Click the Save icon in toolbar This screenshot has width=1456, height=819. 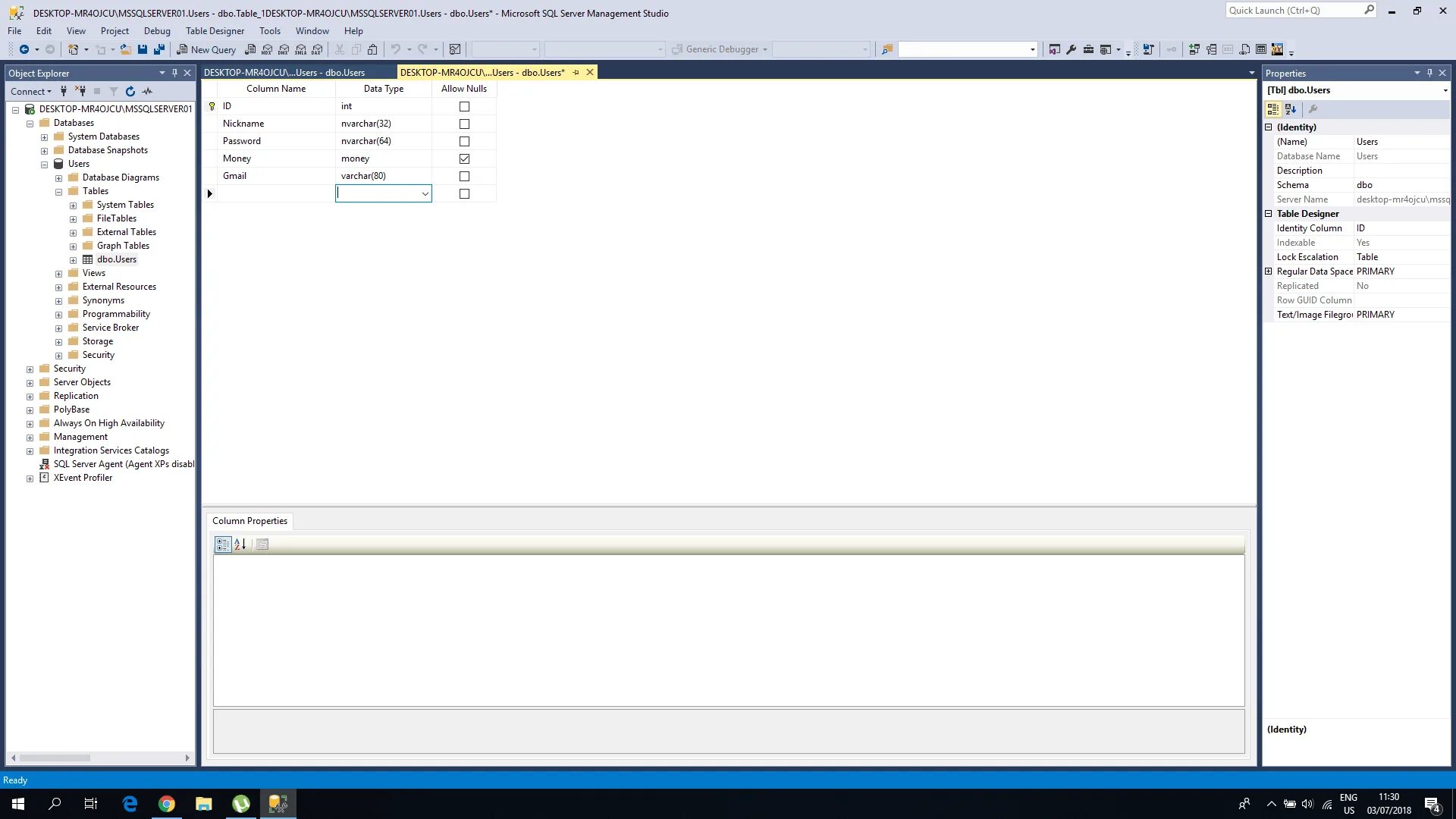pos(143,49)
